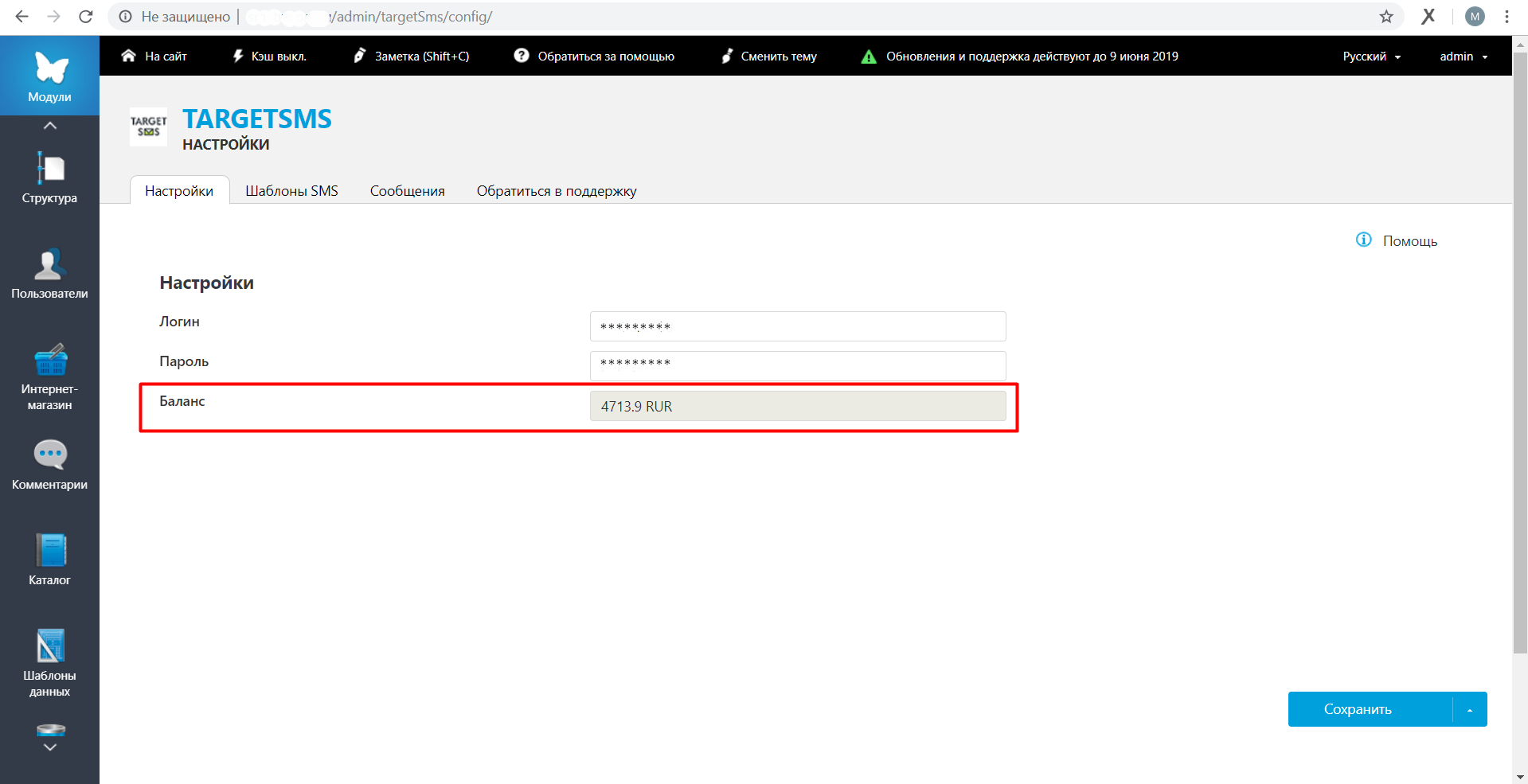Image resolution: width=1528 pixels, height=784 pixels.
Task: Click the Настройки section heading
Action: click(207, 283)
